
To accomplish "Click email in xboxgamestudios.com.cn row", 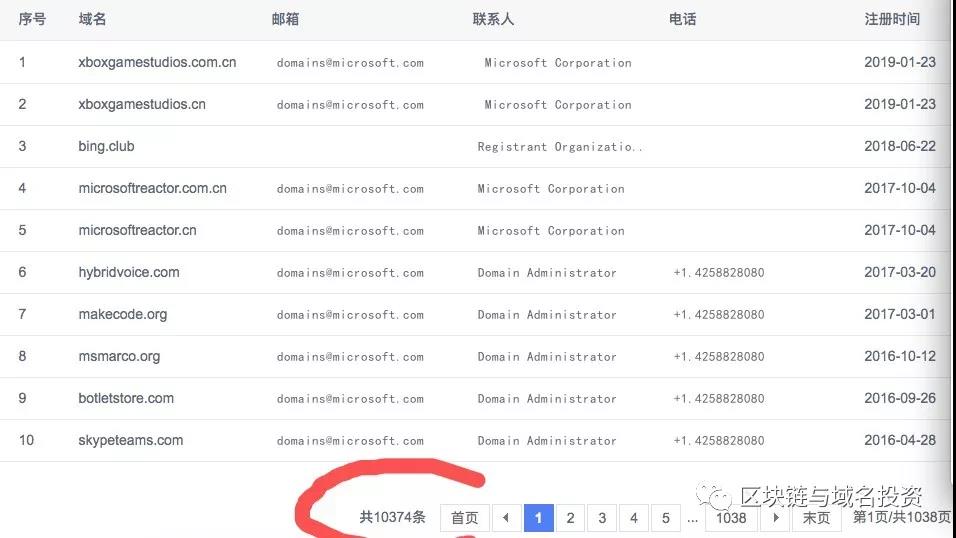I will coord(350,63).
